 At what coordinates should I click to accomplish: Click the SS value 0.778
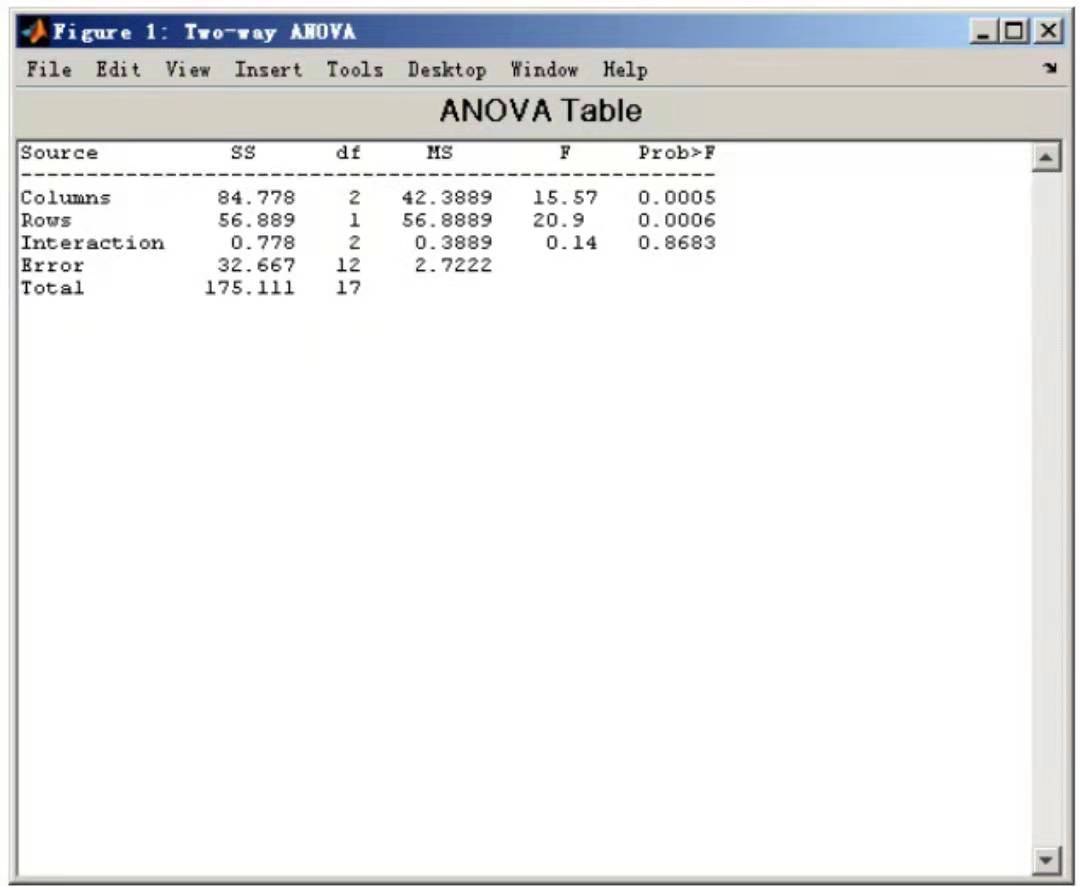[x=263, y=243]
